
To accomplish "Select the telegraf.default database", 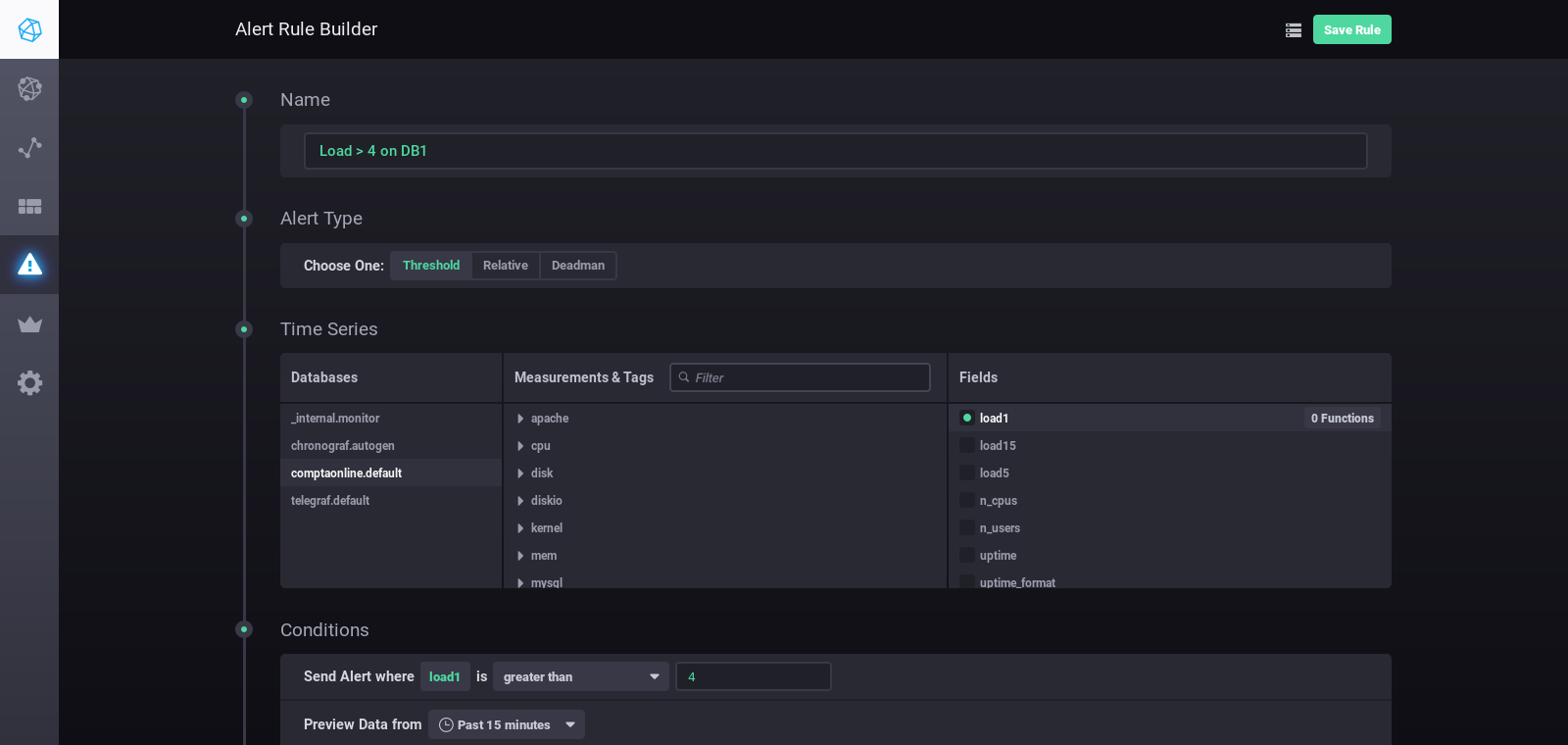I will point(330,501).
